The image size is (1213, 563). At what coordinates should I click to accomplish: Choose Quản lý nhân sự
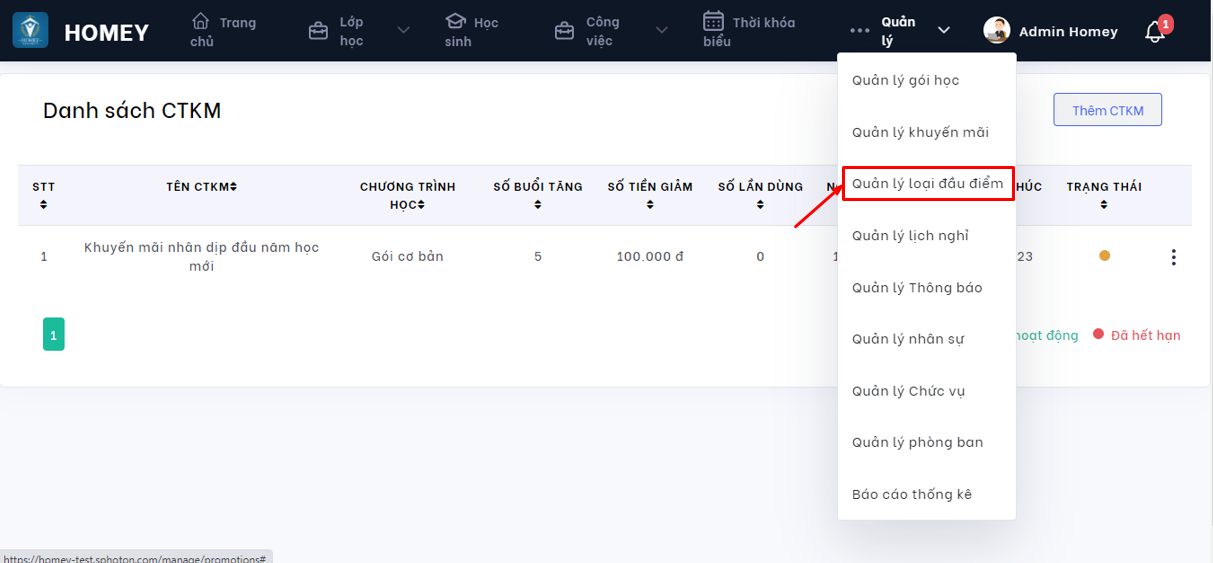click(x=907, y=339)
